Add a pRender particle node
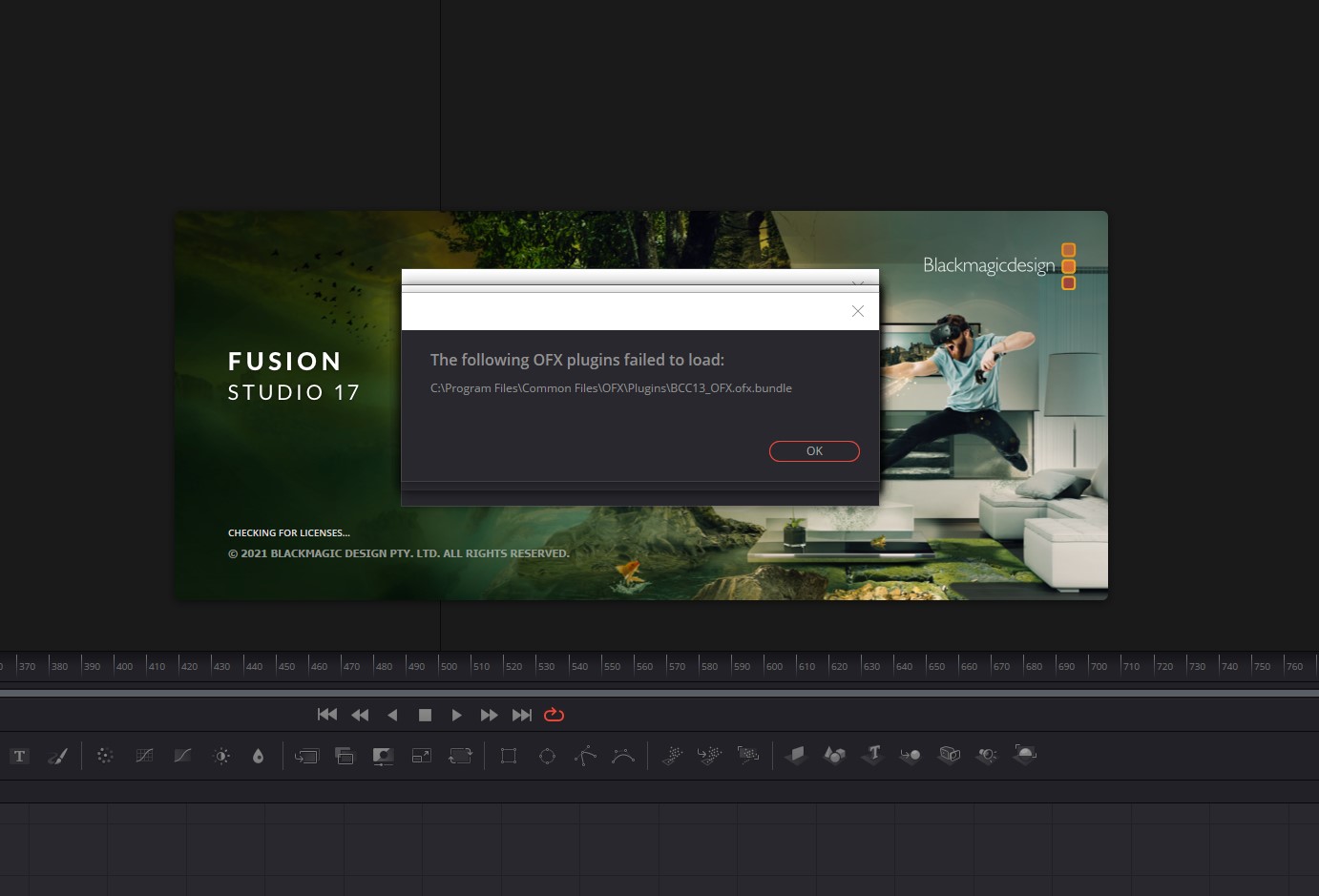Screen dimensions: 1319x896 [x=748, y=756]
